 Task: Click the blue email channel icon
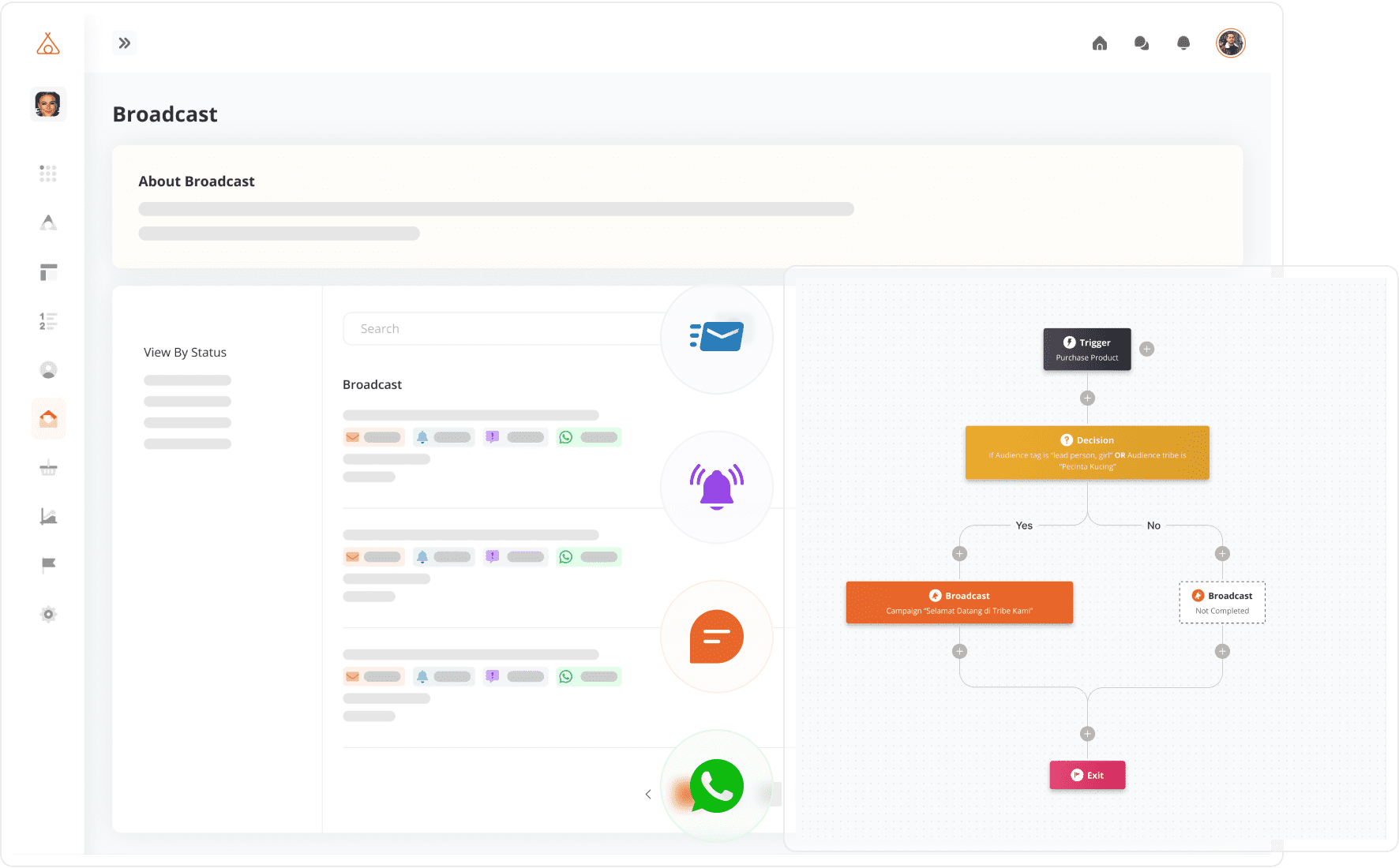[716, 338]
